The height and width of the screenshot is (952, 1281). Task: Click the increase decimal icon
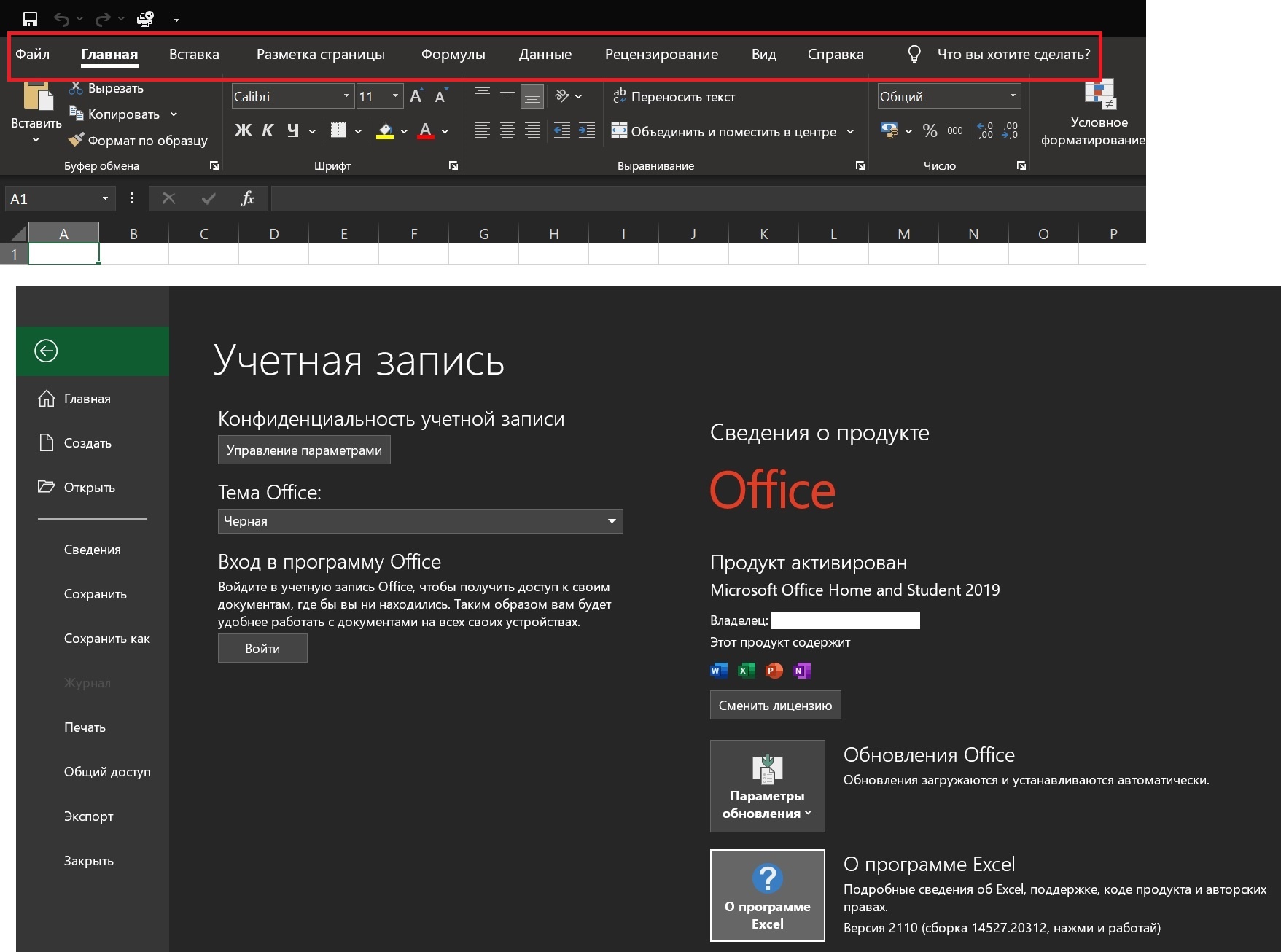tap(985, 131)
